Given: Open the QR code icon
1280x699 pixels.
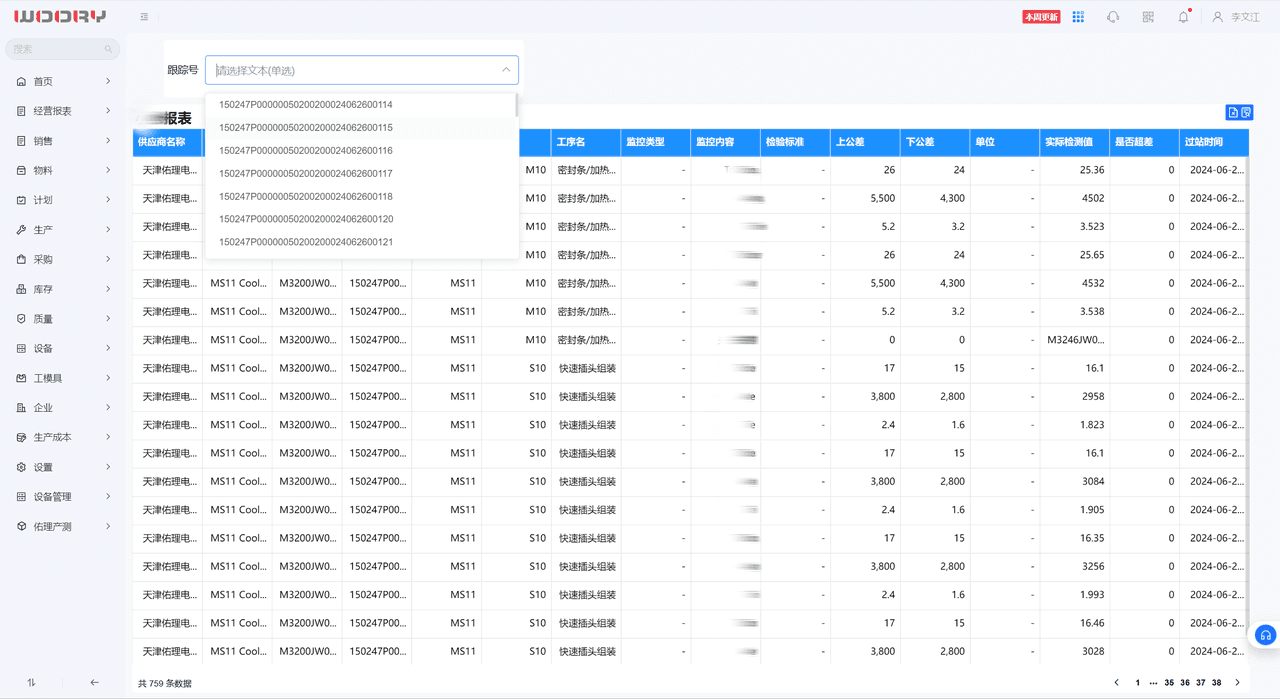Looking at the screenshot, I should coord(1148,17).
